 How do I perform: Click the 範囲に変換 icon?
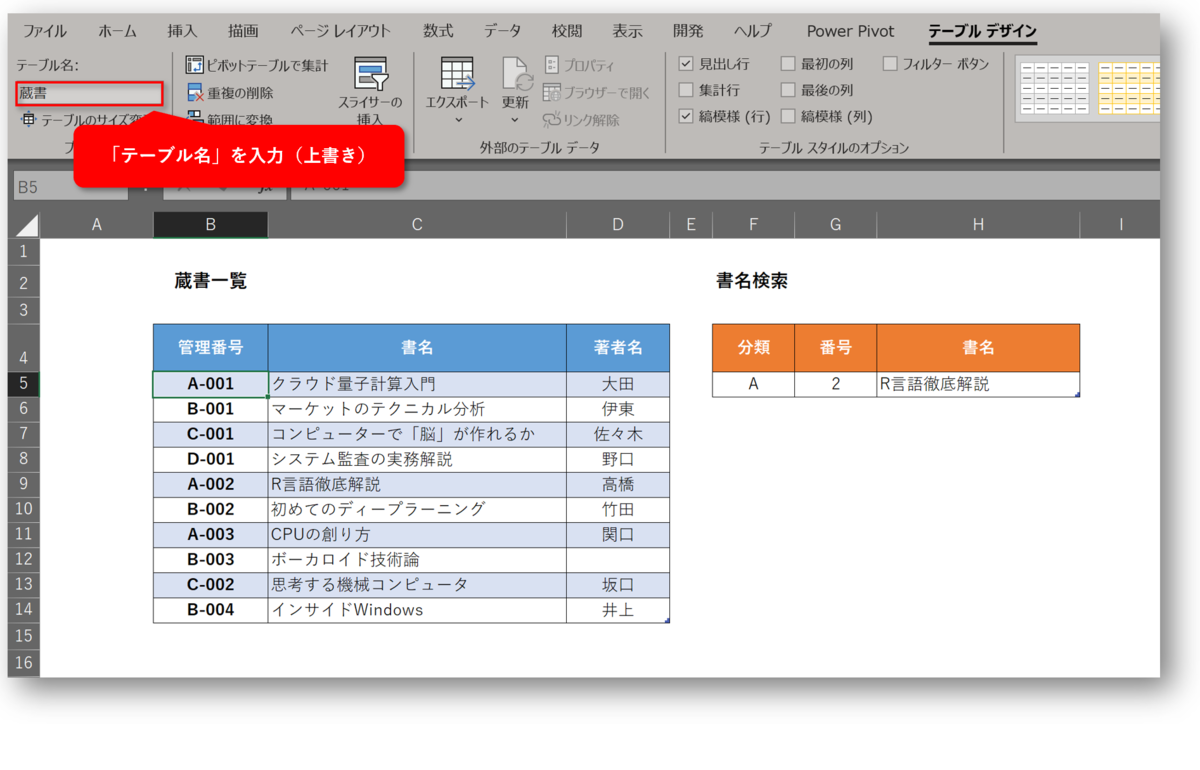coord(193,119)
